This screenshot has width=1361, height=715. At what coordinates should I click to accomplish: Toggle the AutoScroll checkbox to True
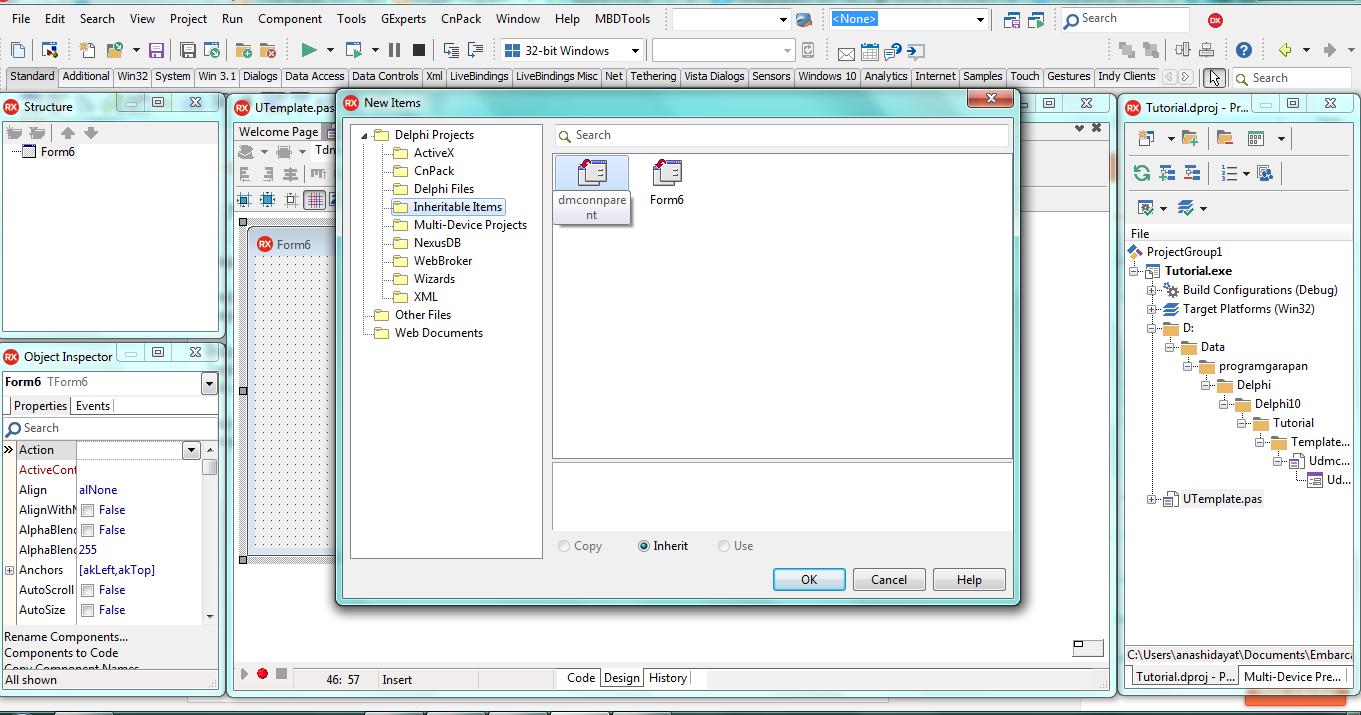pyautogui.click(x=85, y=589)
